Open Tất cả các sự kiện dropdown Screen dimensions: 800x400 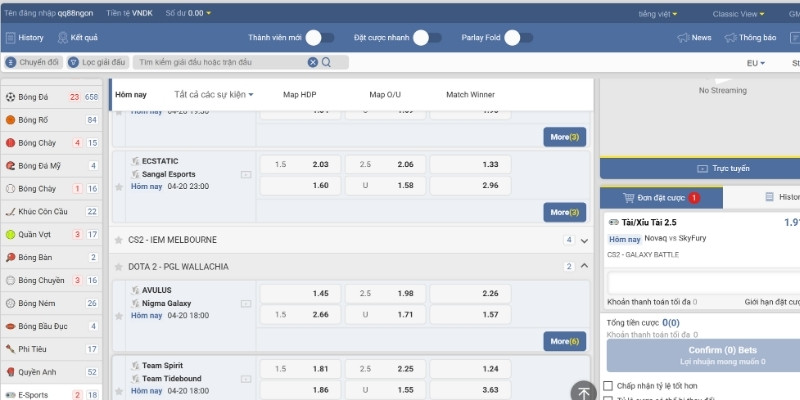(x=214, y=94)
